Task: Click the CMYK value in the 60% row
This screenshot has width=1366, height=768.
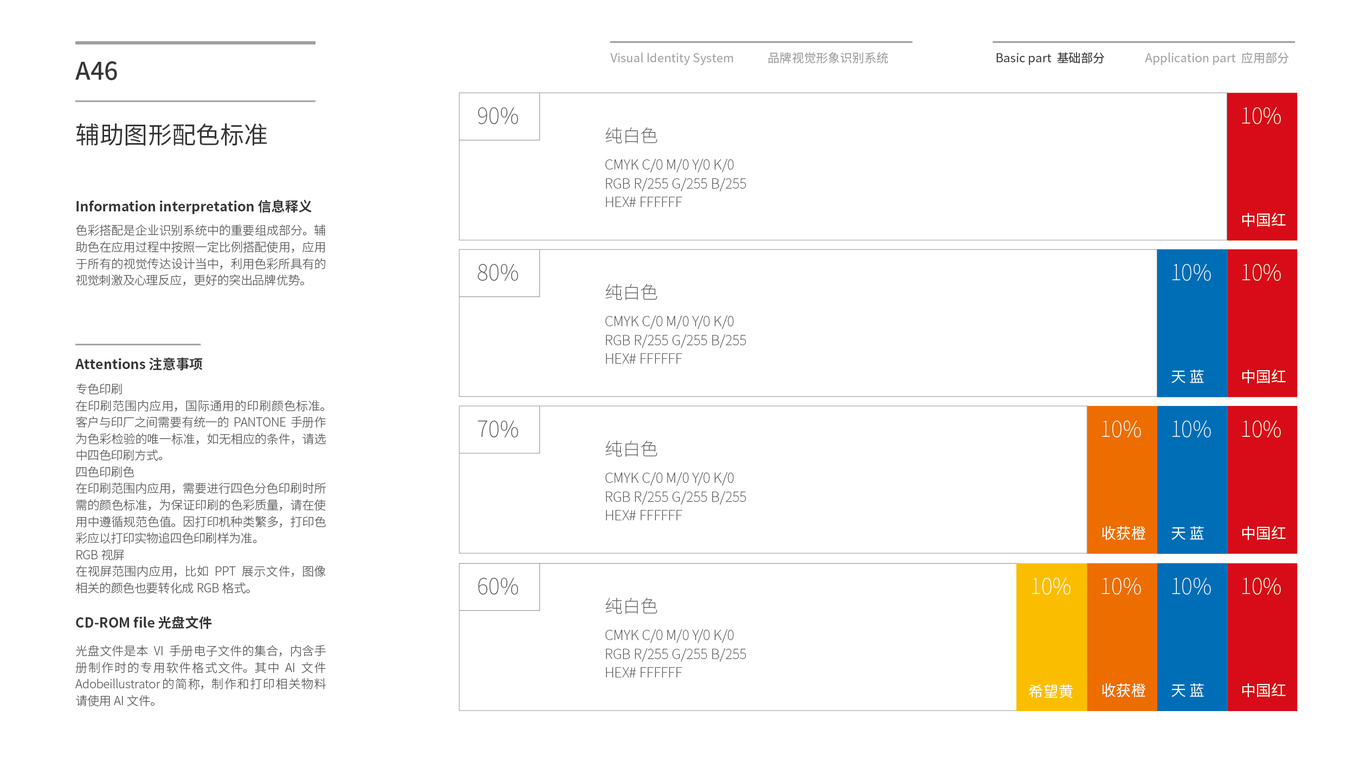Action: [669, 635]
